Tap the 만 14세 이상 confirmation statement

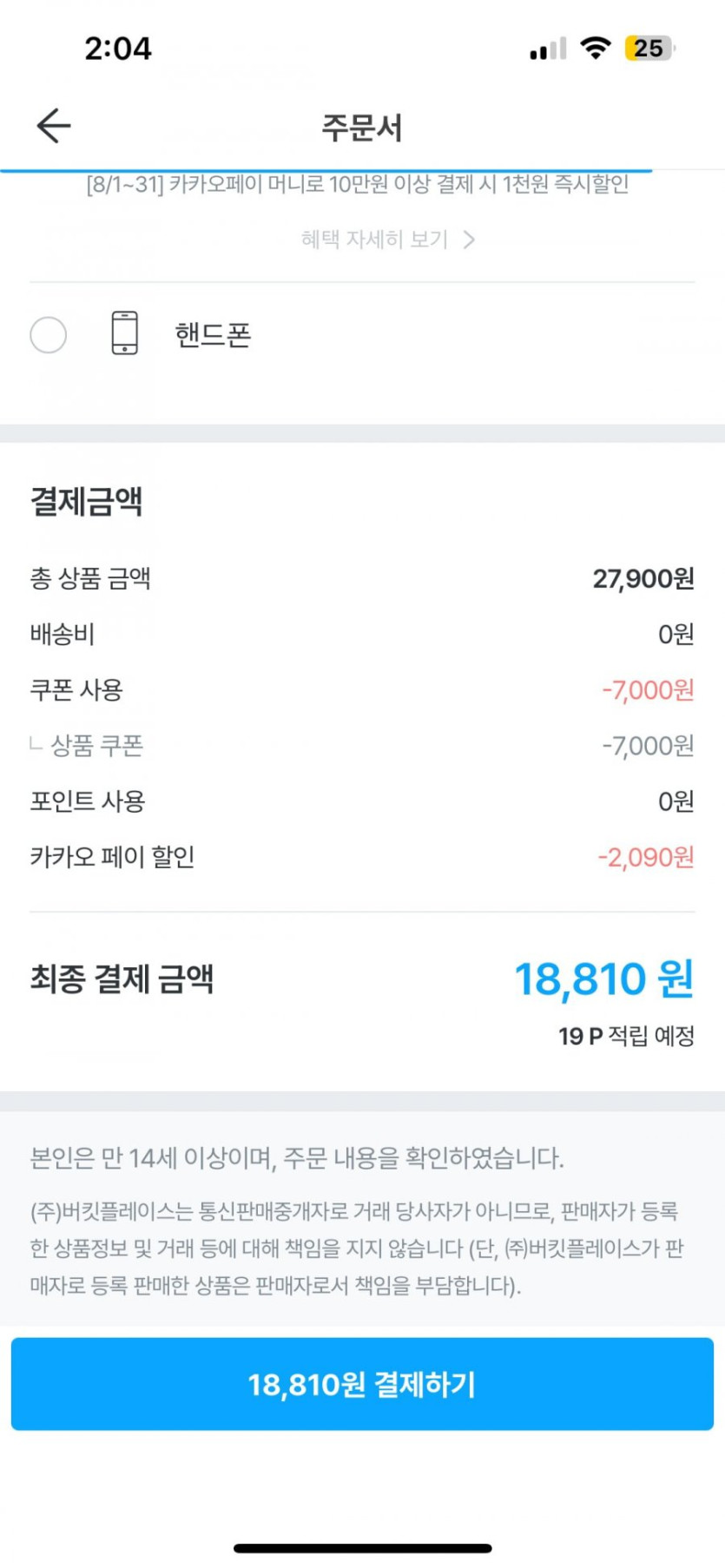coord(297,1158)
